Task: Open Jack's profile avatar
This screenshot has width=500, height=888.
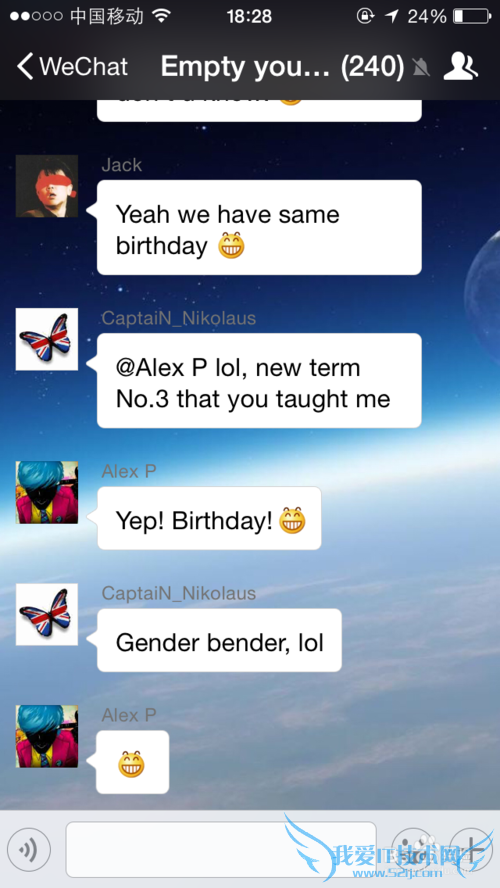Action: [46, 186]
